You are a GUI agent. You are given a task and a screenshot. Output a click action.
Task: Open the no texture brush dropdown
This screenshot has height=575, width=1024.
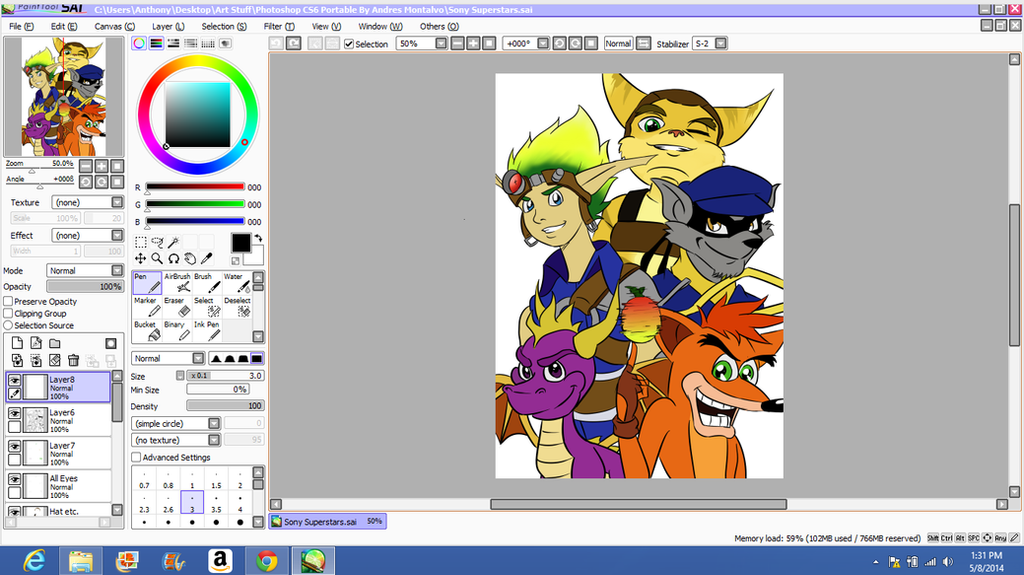tap(176, 440)
